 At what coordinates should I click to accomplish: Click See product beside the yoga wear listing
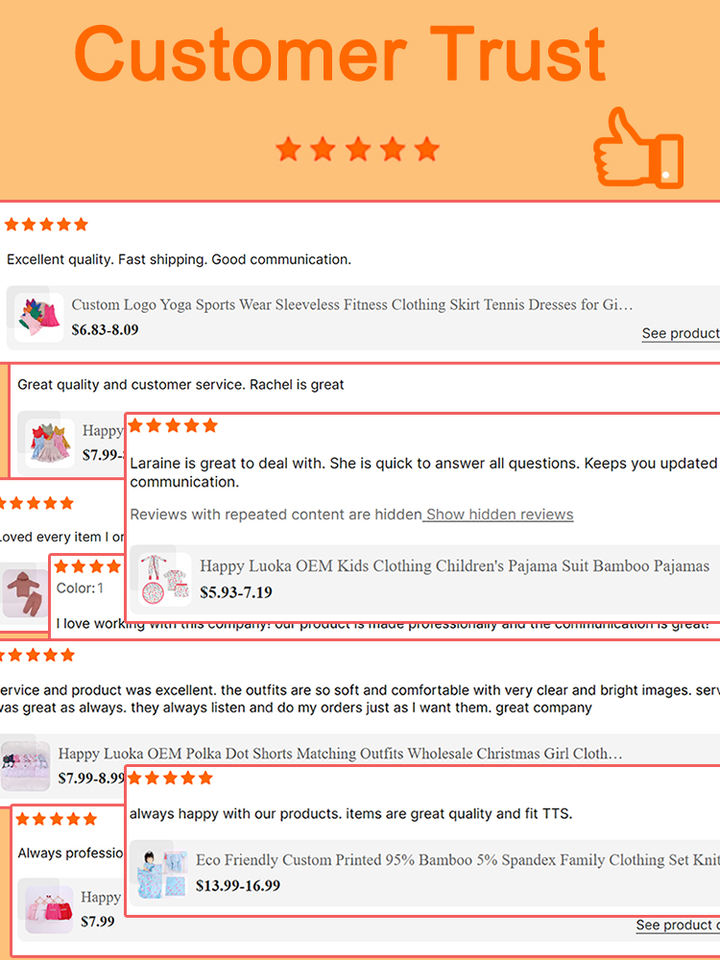[681, 333]
